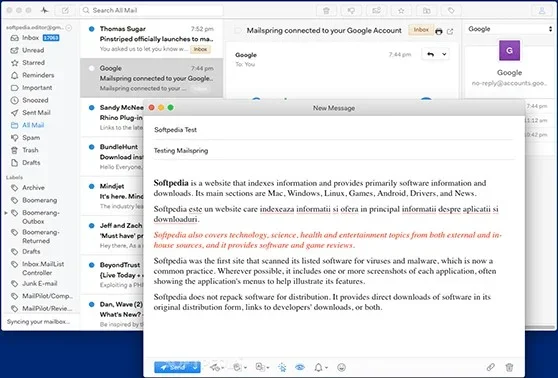Viewport: 558px width, 378px height.
Task: Click the reply arrow icon
Action: 431,54
